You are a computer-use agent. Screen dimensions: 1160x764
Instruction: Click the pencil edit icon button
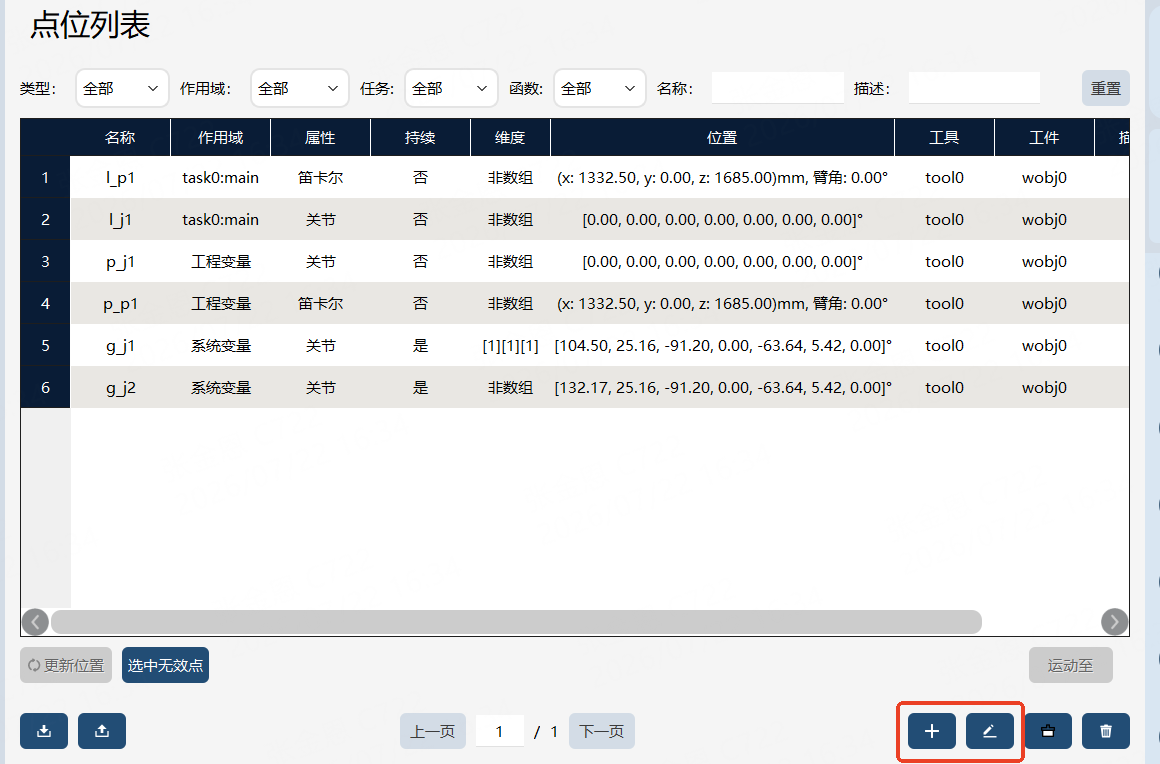tap(990, 731)
